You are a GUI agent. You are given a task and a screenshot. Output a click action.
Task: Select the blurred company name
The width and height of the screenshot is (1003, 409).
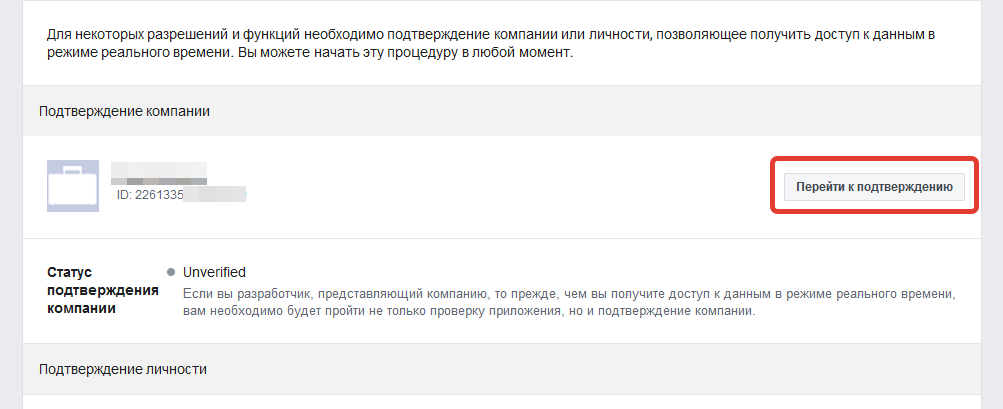coord(159,173)
